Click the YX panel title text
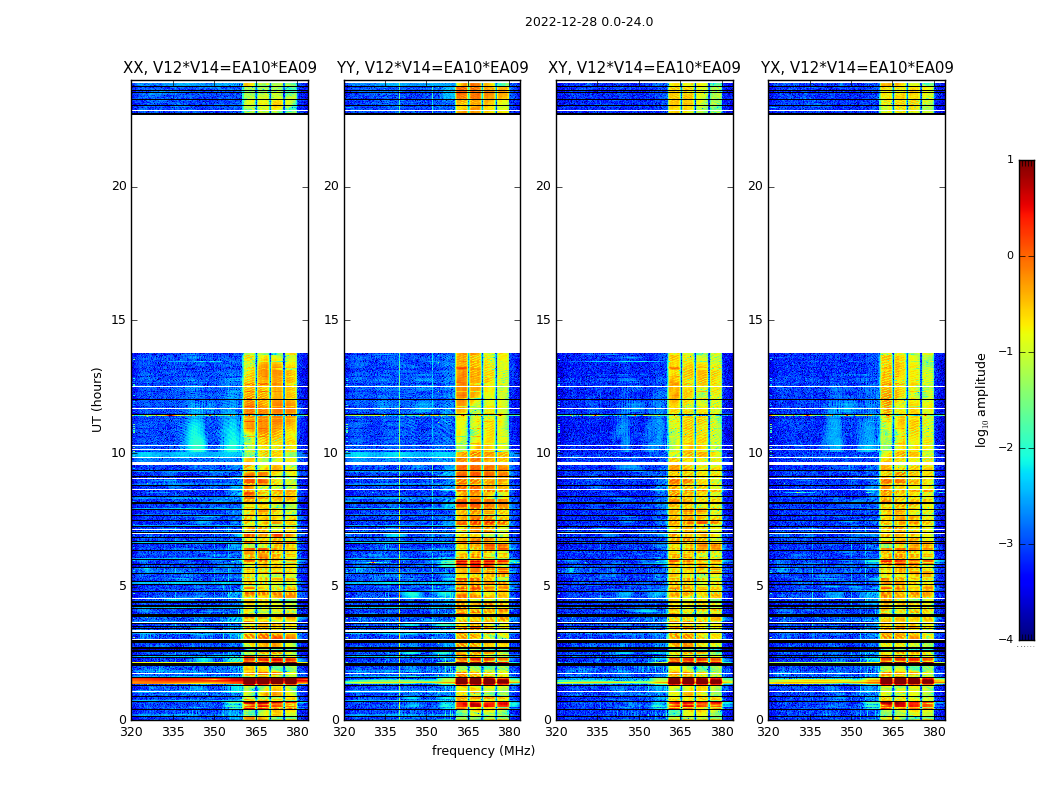Image resolution: width=1050 pixels, height=800 pixels. [857, 68]
